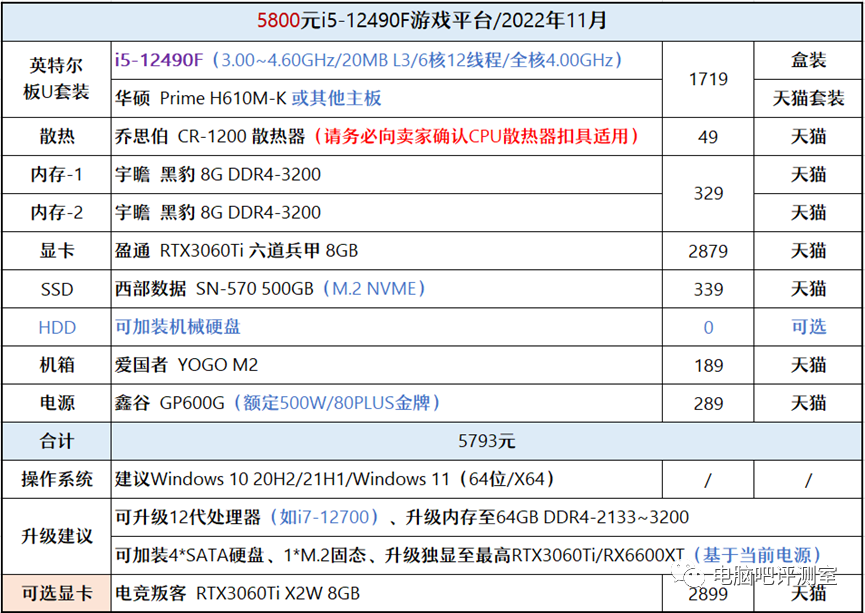Select the price "289"
The width and height of the screenshot is (865, 613).
pos(708,403)
